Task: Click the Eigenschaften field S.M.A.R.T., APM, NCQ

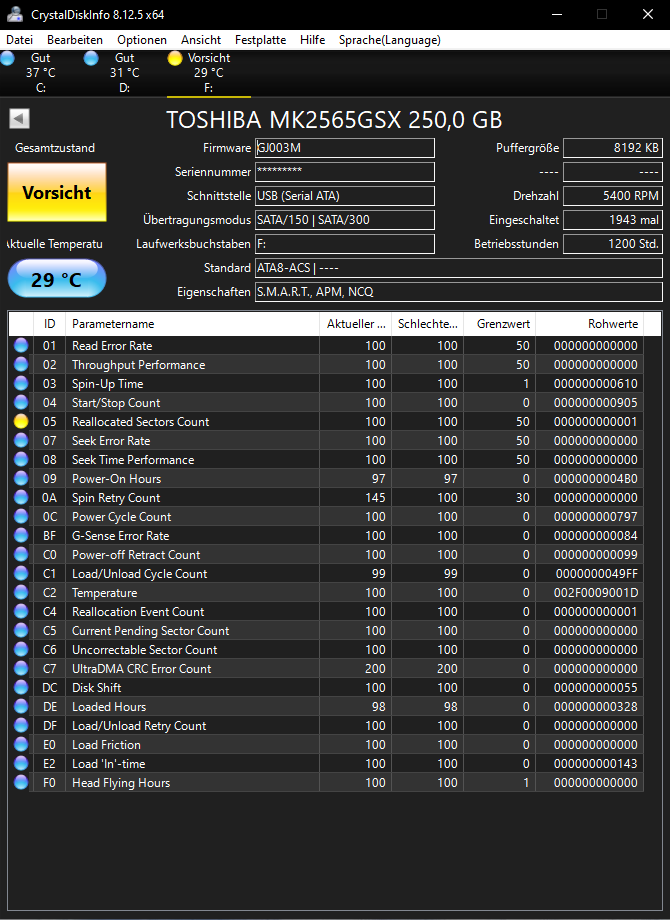Action: click(459, 292)
